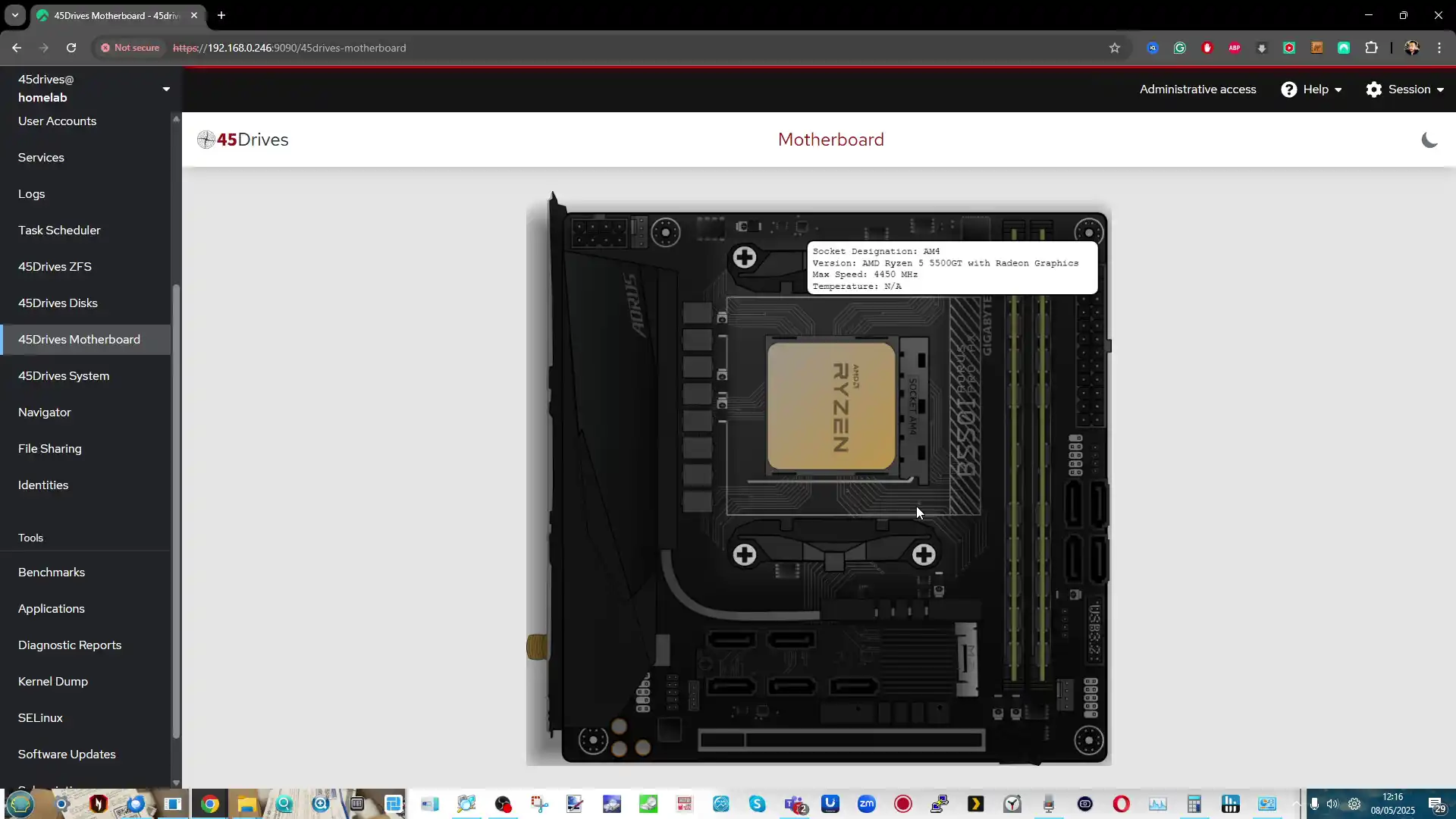Open Applications page
1456x819 pixels.
tap(52, 609)
